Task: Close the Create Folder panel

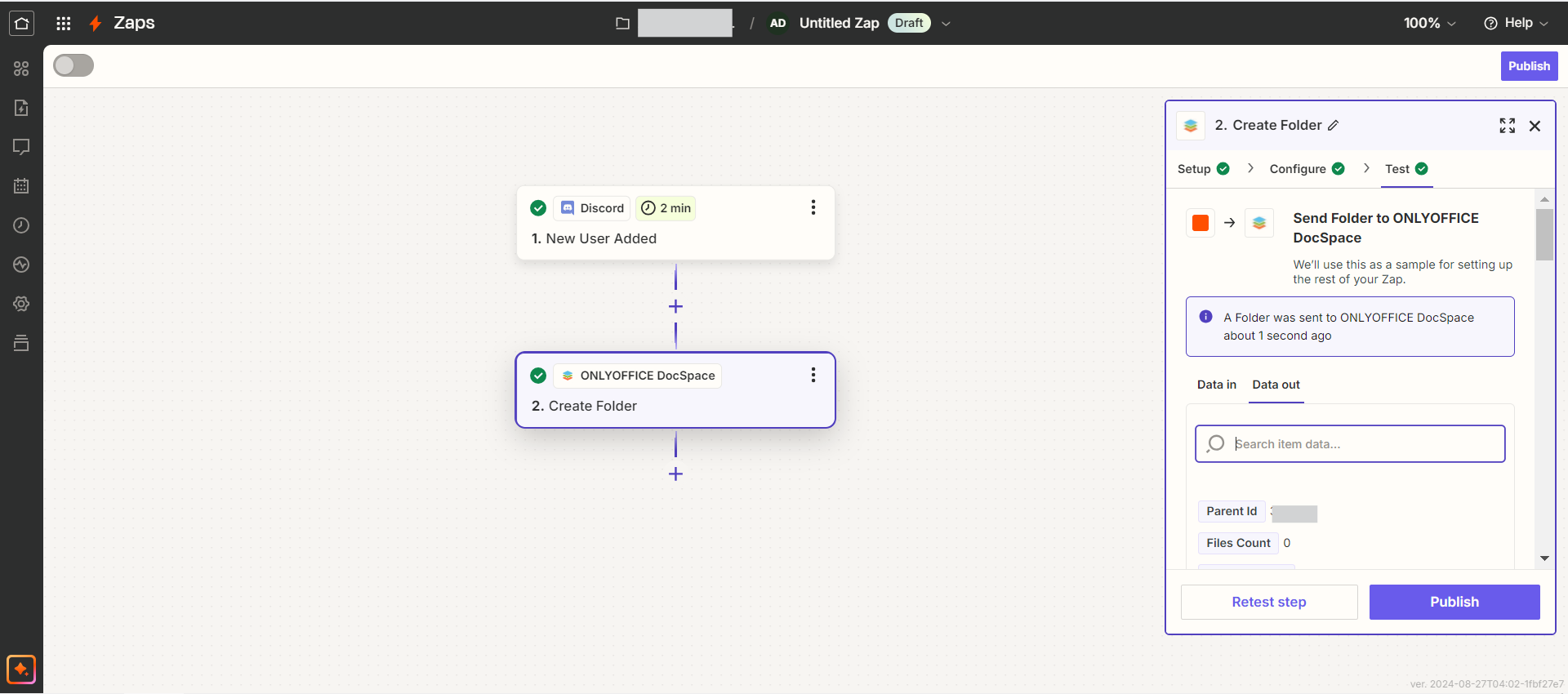Action: (1535, 126)
